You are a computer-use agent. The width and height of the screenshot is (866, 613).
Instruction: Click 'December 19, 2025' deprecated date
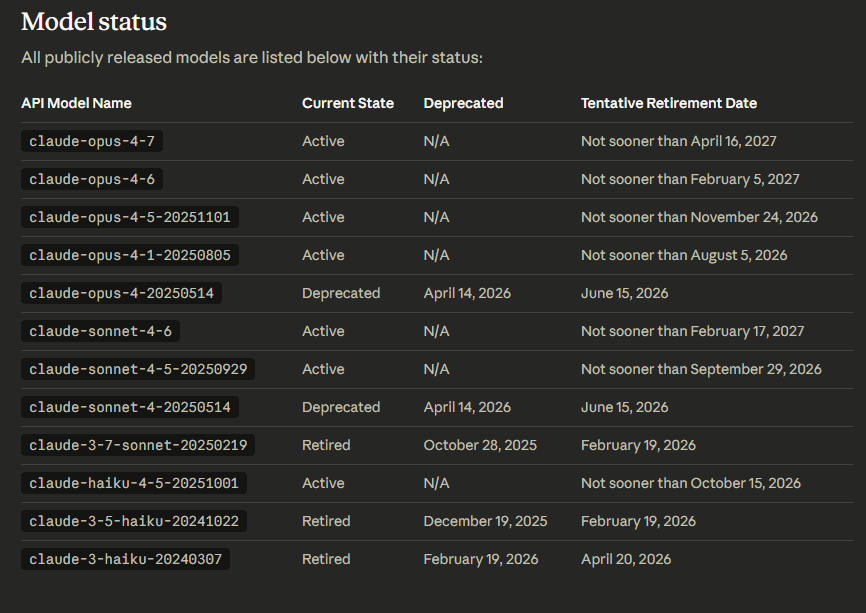pyautogui.click(x=485, y=521)
